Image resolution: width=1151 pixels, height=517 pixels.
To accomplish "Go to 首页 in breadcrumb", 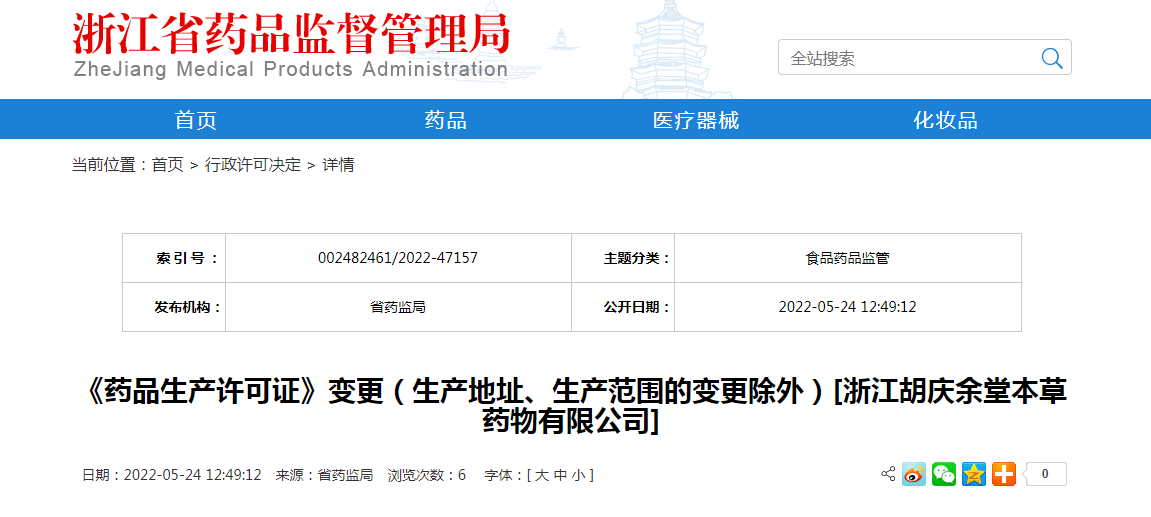I will point(167,165).
